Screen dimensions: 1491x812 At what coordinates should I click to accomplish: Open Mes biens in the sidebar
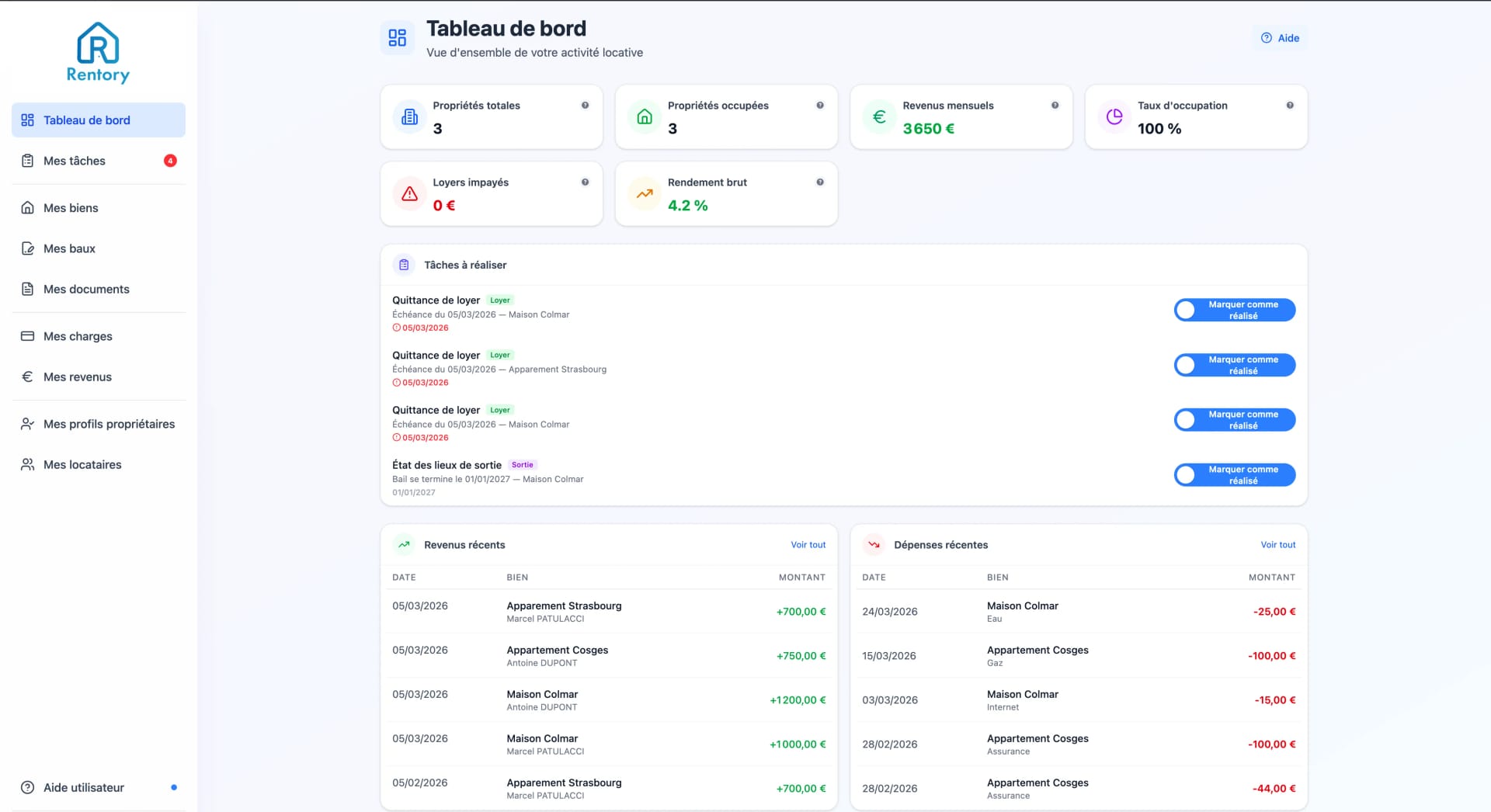tap(70, 207)
